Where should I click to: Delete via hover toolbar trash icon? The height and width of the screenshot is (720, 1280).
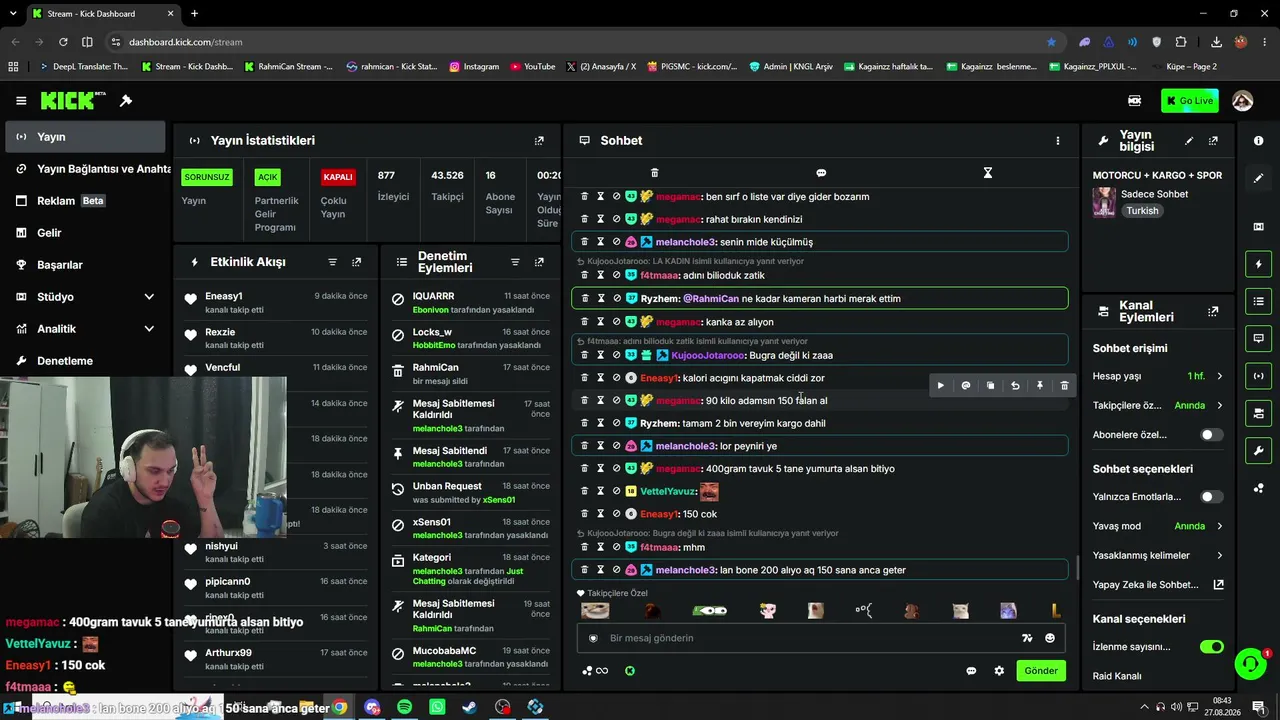pos(1064,385)
